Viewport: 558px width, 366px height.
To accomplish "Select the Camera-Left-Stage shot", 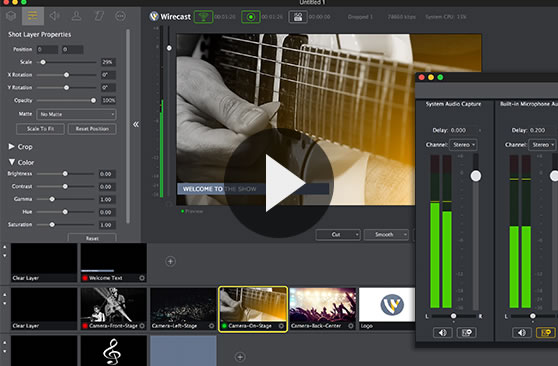I will (183, 309).
